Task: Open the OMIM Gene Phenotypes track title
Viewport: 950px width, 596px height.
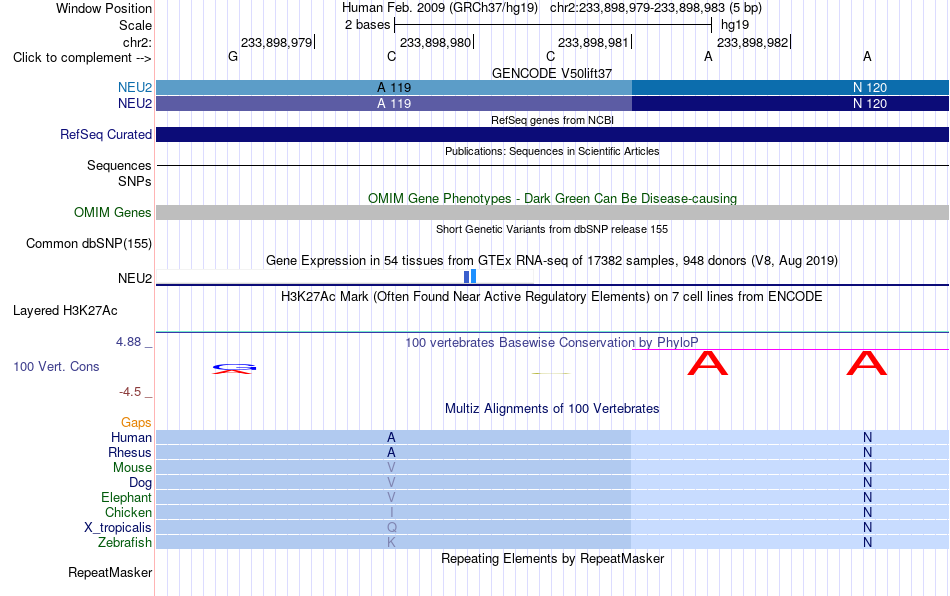Action: (552, 199)
